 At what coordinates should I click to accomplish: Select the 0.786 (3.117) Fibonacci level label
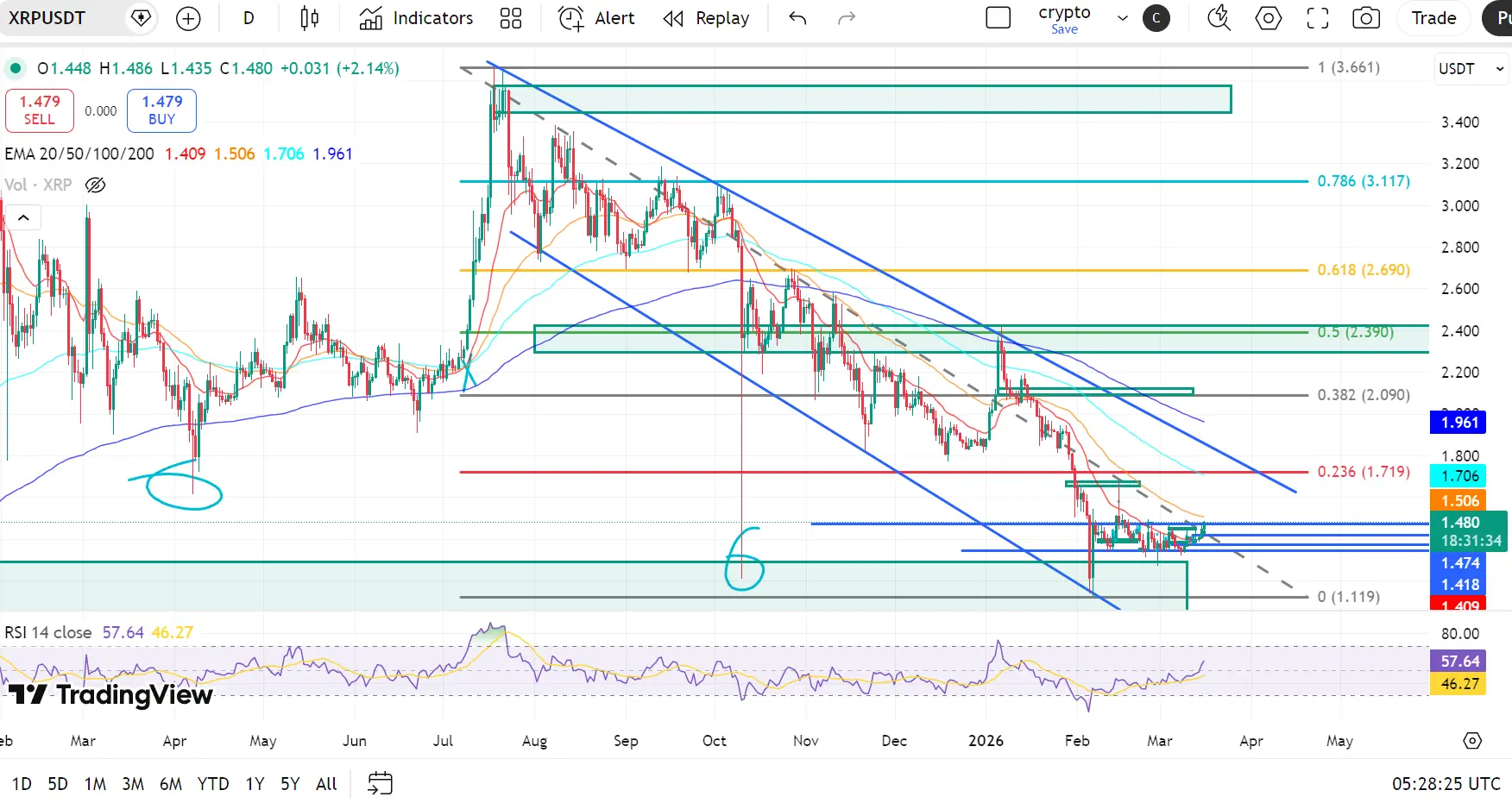1364,181
